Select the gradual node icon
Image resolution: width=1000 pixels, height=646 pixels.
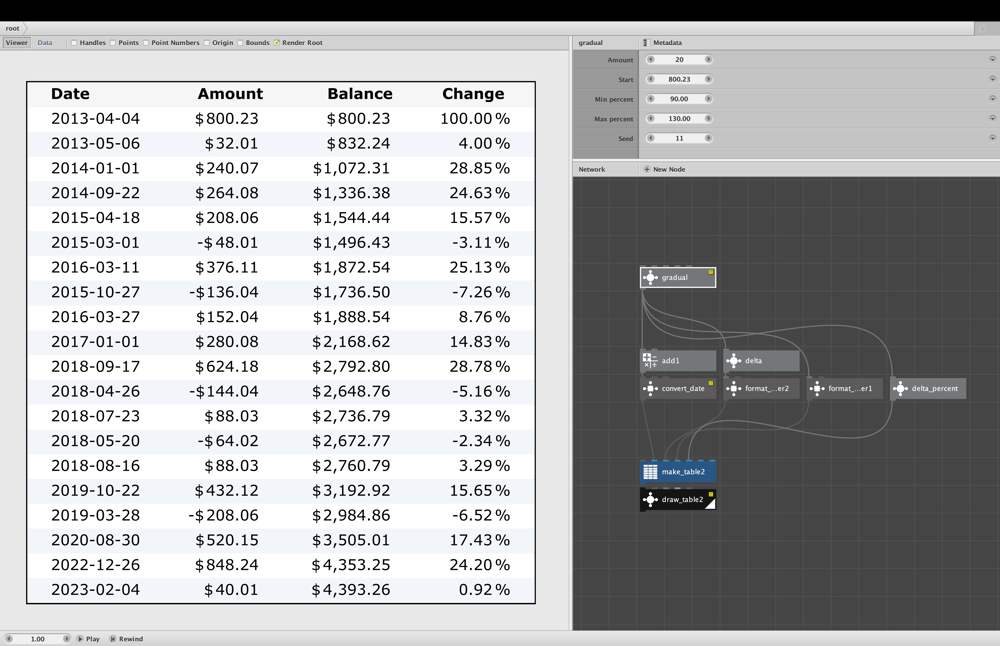click(x=650, y=277)
